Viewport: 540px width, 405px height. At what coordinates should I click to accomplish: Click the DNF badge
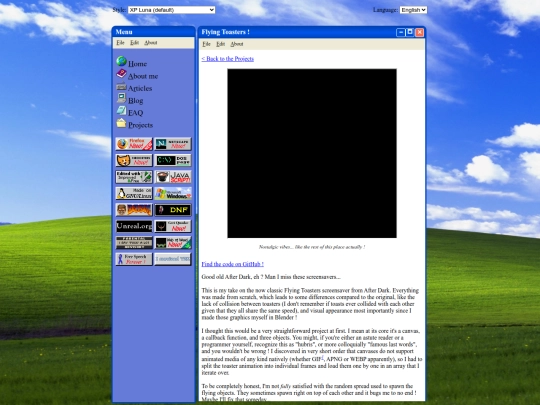[173, 210]
